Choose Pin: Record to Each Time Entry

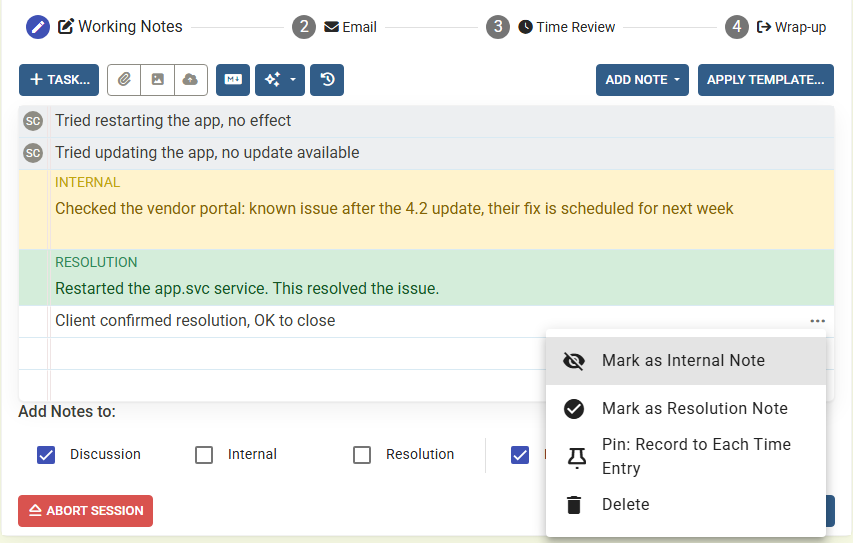coord(685,456)
